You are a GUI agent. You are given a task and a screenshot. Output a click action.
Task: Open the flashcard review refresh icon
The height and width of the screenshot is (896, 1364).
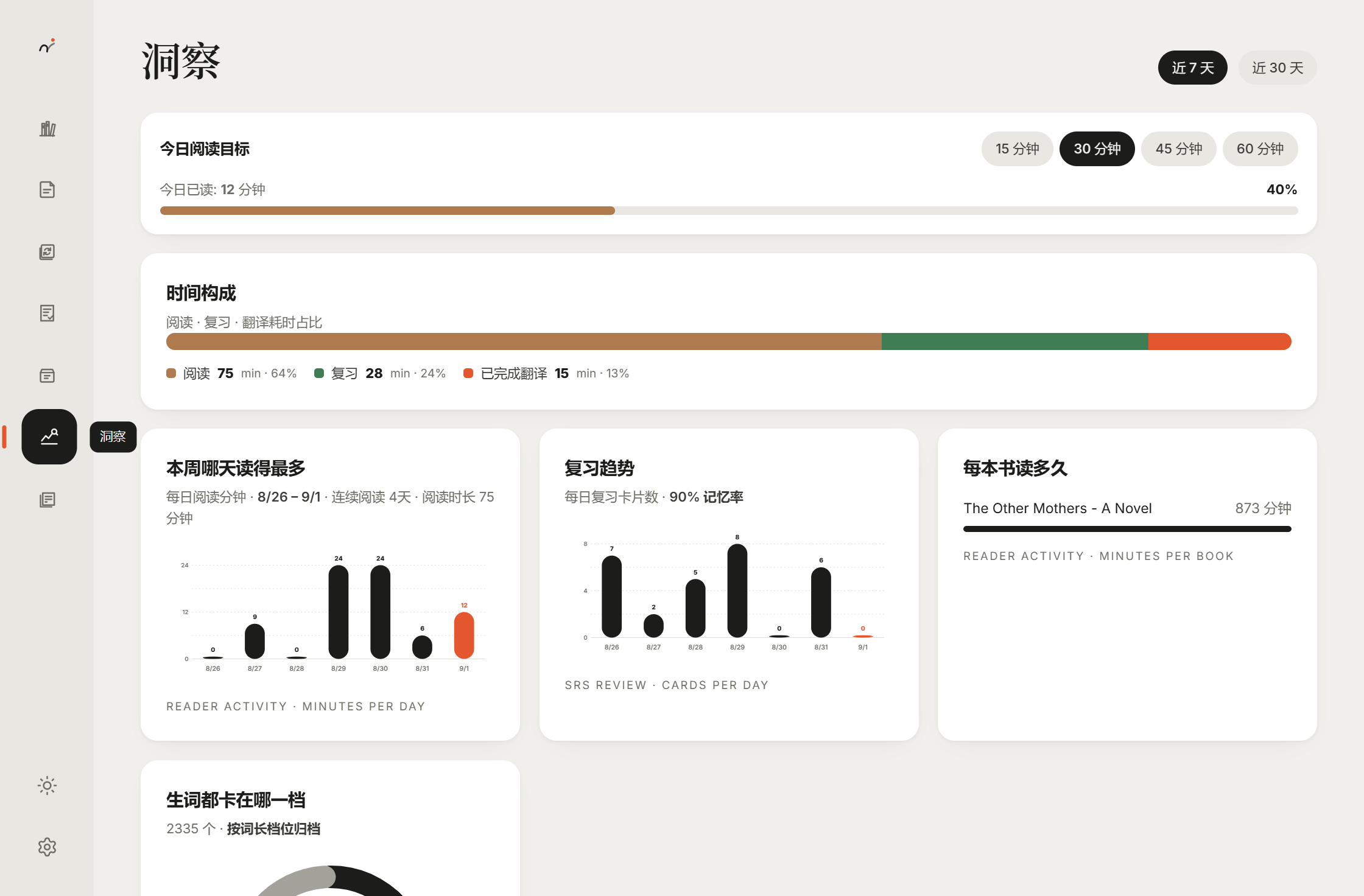point(47,252)
